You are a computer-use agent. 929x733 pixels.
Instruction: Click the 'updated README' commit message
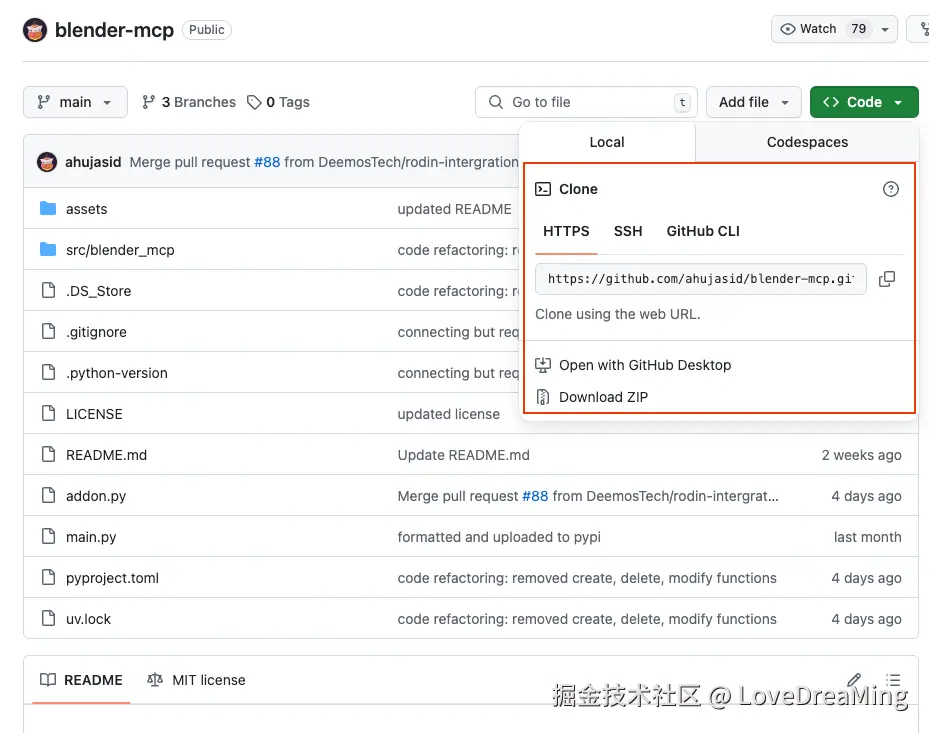(454, 209)
